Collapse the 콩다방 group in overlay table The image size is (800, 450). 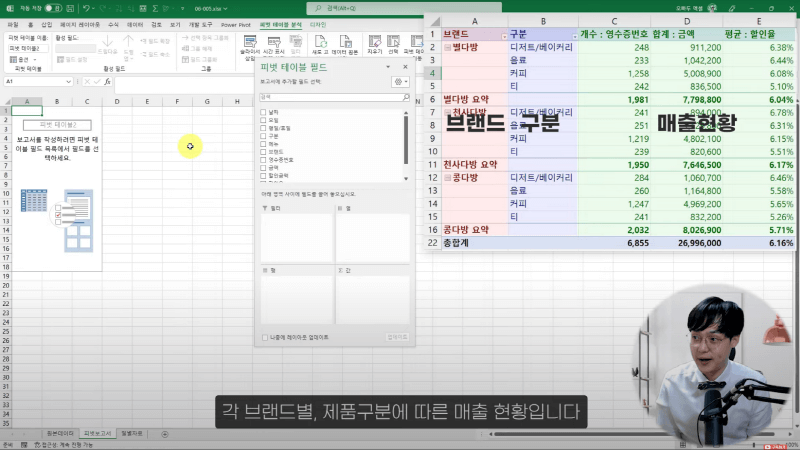pyautogui.click(x=447, y=178)
